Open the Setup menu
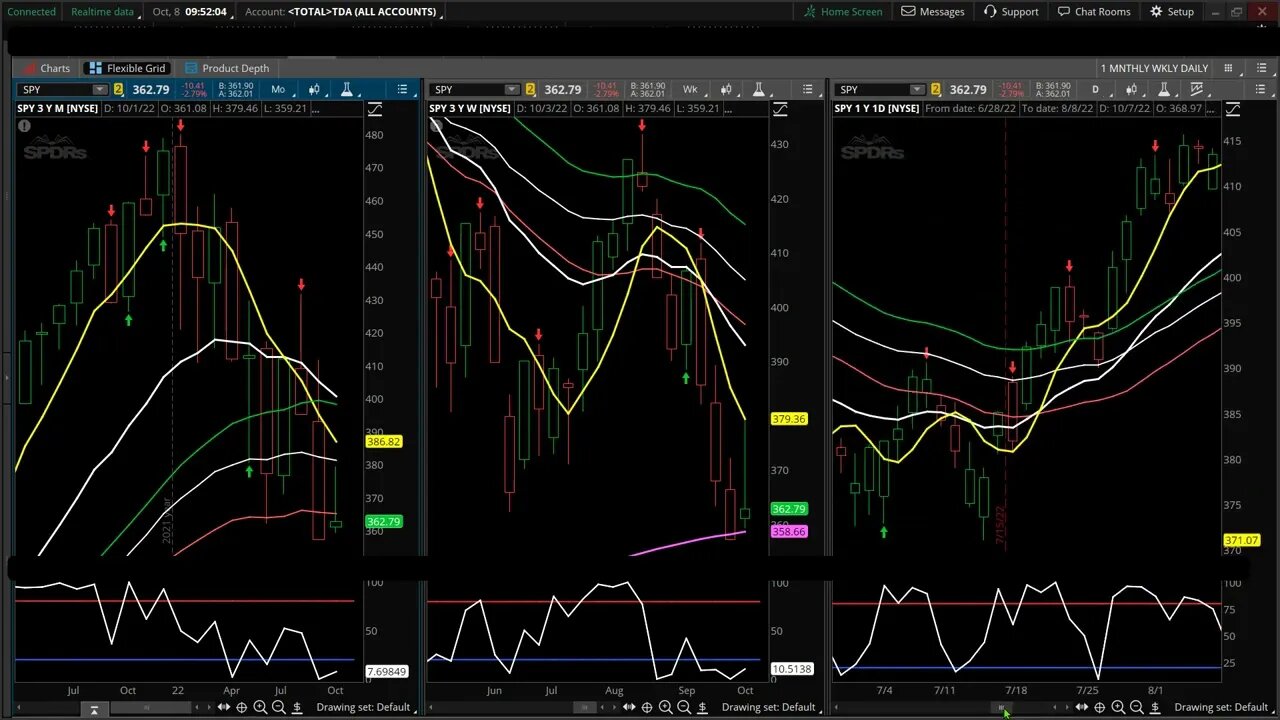The height and width of the screenshot is (720, 1280). [x=1172, y=12]
